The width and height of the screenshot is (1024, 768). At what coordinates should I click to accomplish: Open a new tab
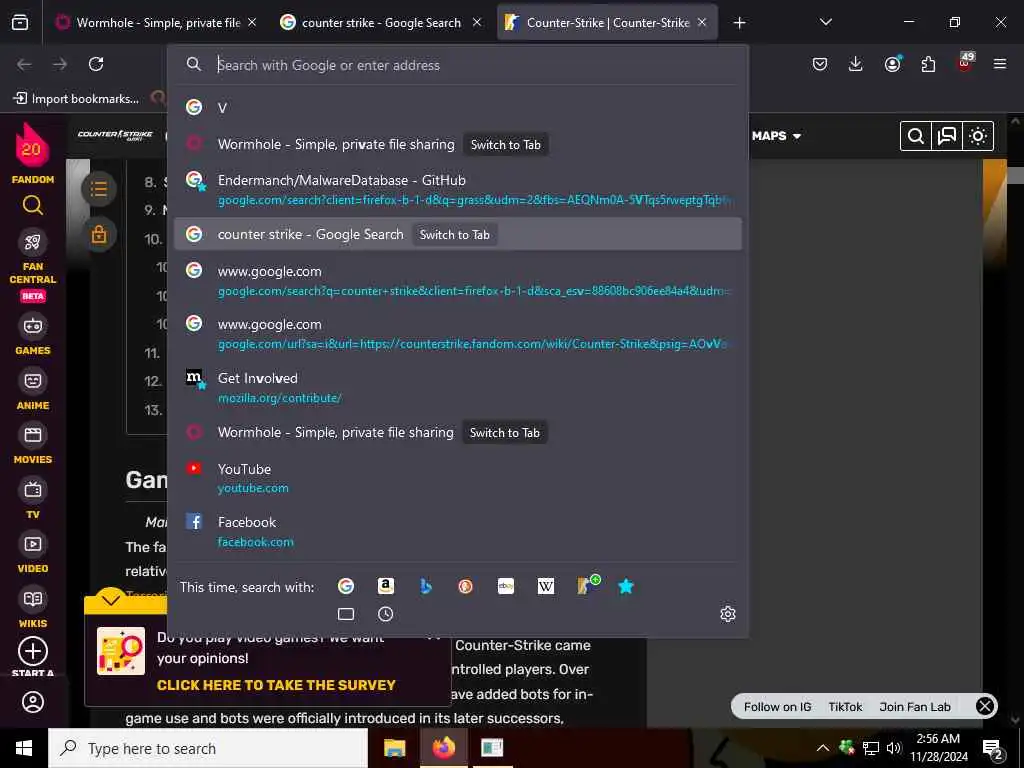(739, 22)
